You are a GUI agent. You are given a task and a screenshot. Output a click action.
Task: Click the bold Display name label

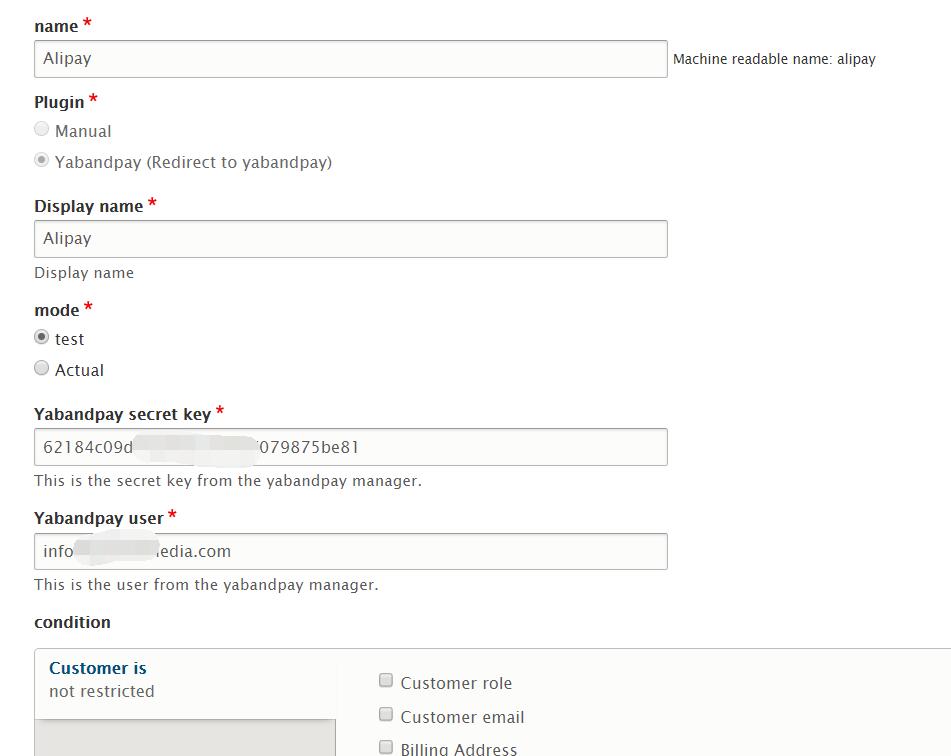point(89,206)
